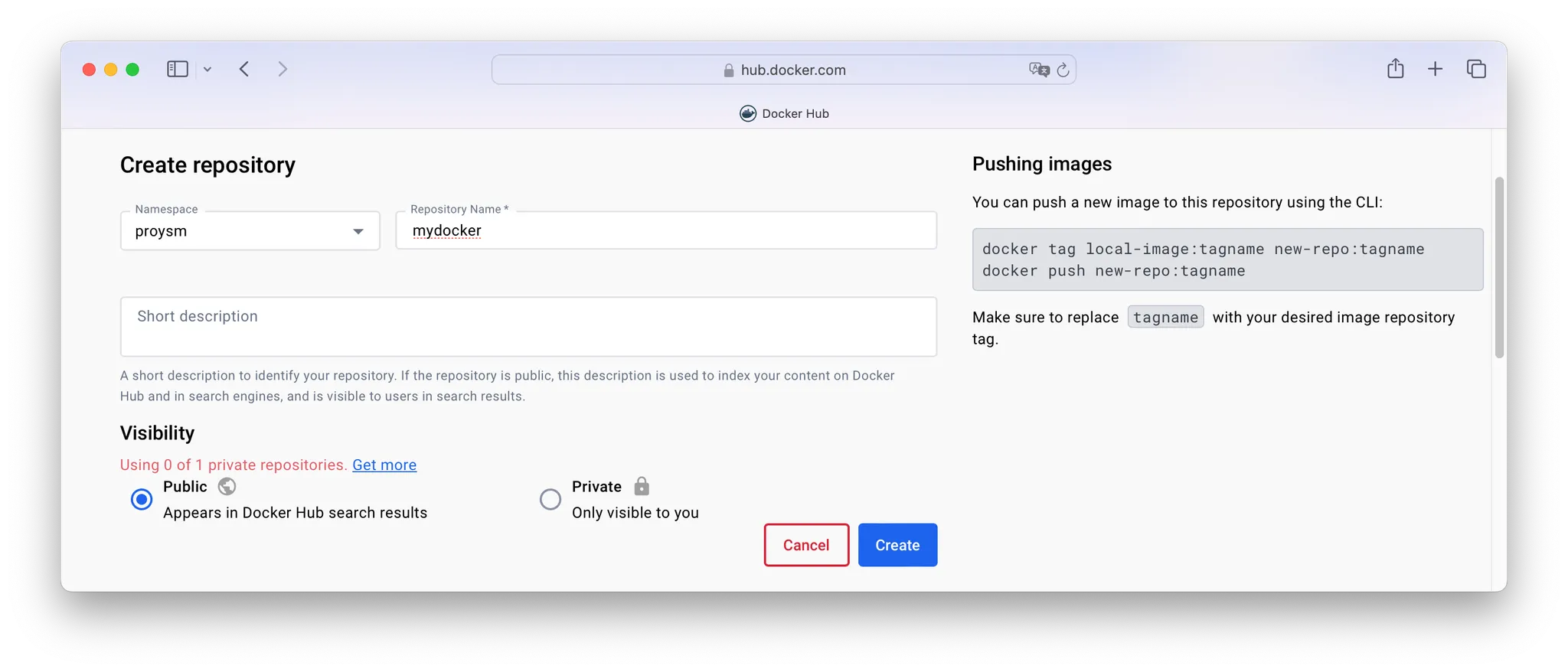Image resolution: width=1568 pixels, height=672 pixels.
Task: Click the padlock icon beside Private
Action: (x=642, y=486)
